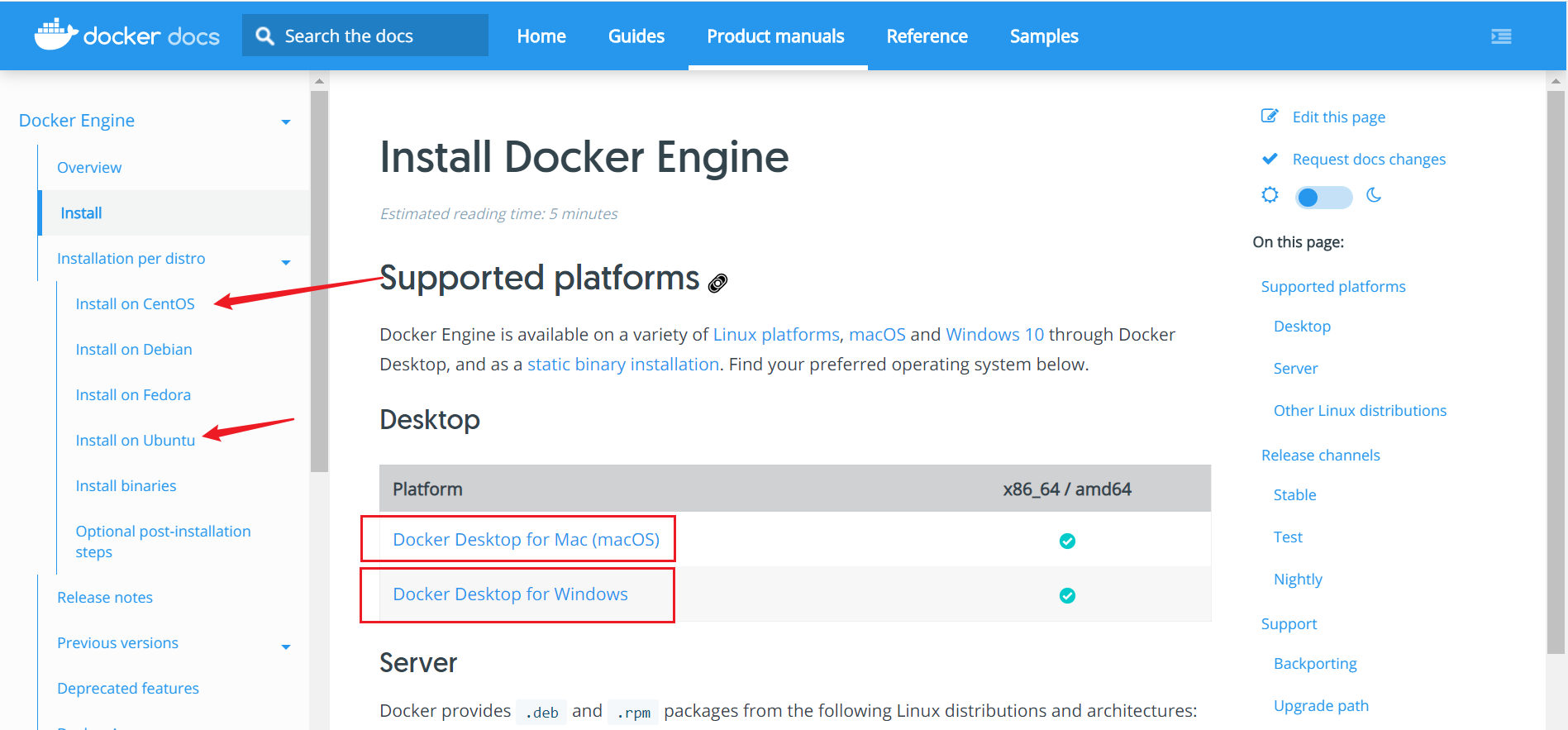
Task: Click the page scroll-up arrow at right
Action: (x=1556, y=81)
